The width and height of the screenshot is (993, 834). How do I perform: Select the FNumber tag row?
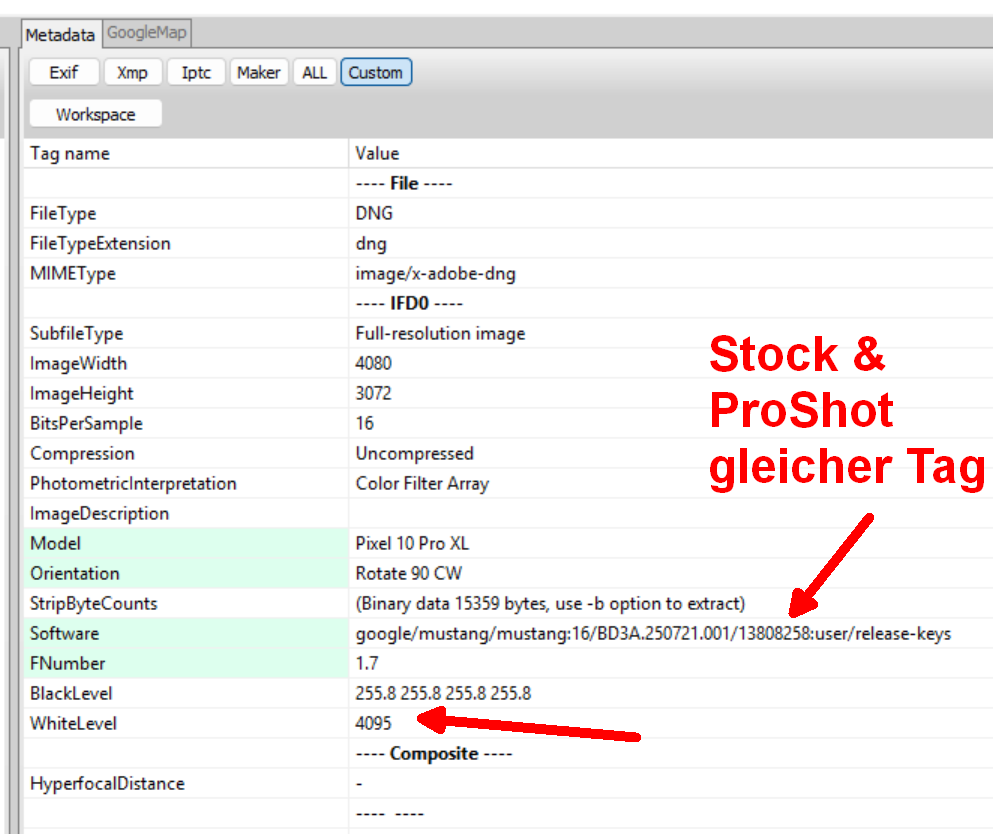(x=67, y=664)
